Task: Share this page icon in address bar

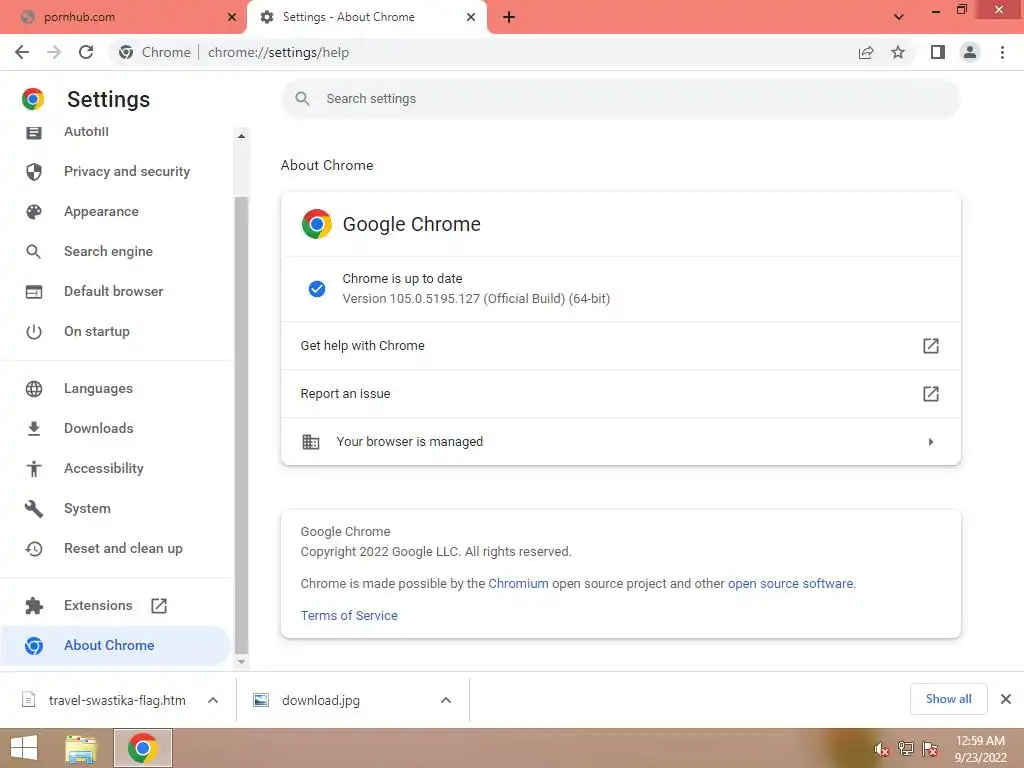Action: (x=866, y=52)
